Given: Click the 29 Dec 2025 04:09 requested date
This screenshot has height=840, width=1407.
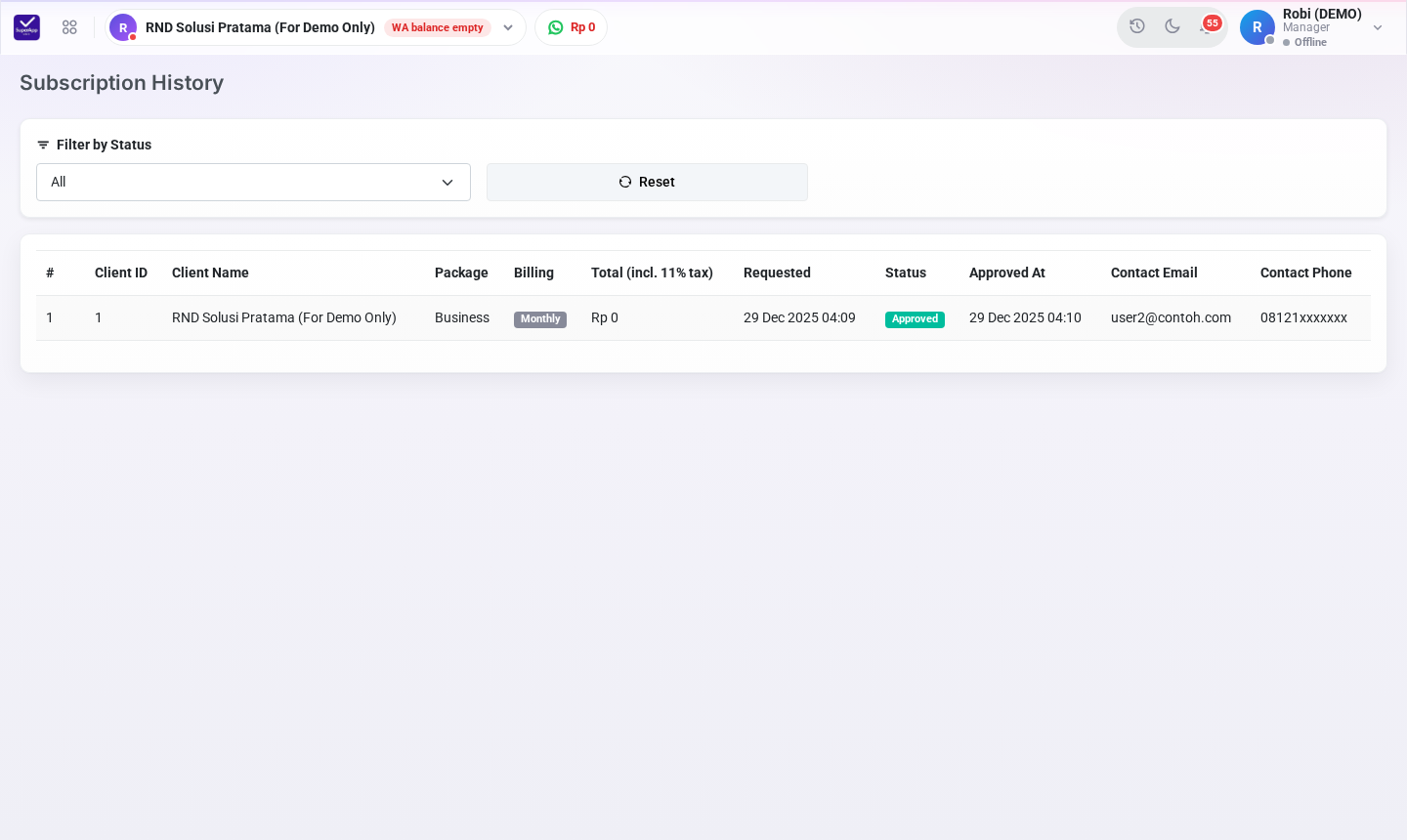Looking at the screenshot, I should (x=799, y=317).
